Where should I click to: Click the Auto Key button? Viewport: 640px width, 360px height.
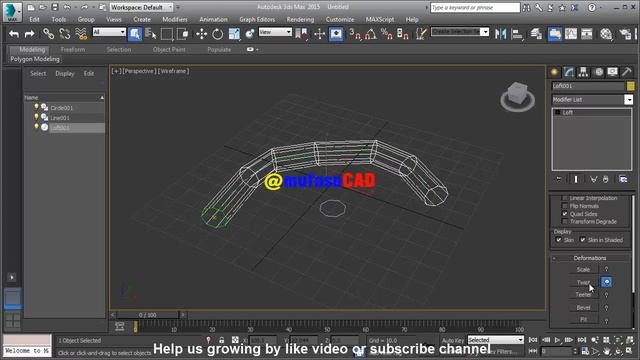coord(453,340)
